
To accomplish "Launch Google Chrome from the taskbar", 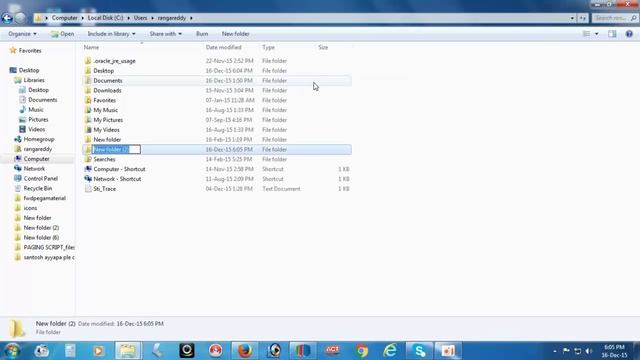I will [362, 351].
